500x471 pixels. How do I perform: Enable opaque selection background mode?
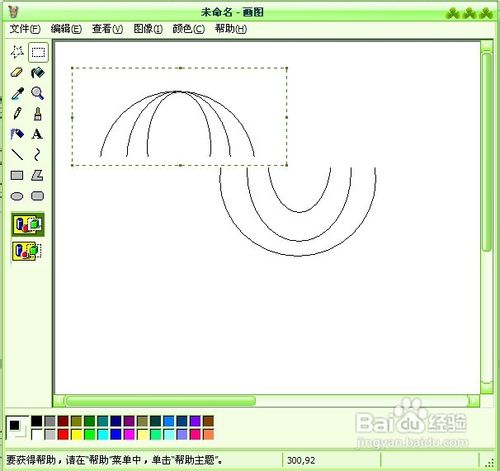pos(28,225)
